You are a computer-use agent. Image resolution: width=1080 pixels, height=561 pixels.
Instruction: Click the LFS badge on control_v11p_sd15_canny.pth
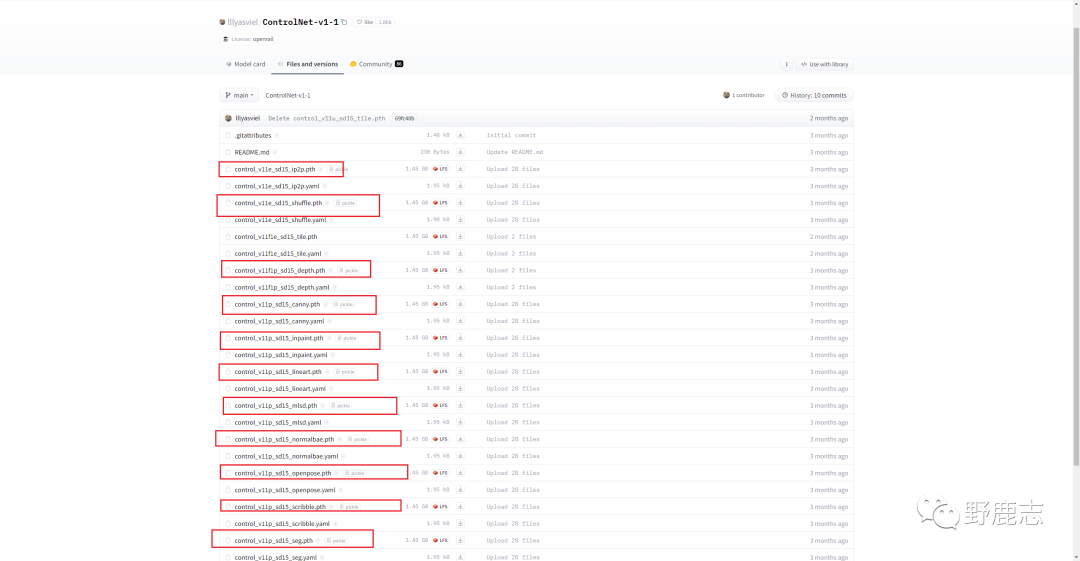point(440,304)
